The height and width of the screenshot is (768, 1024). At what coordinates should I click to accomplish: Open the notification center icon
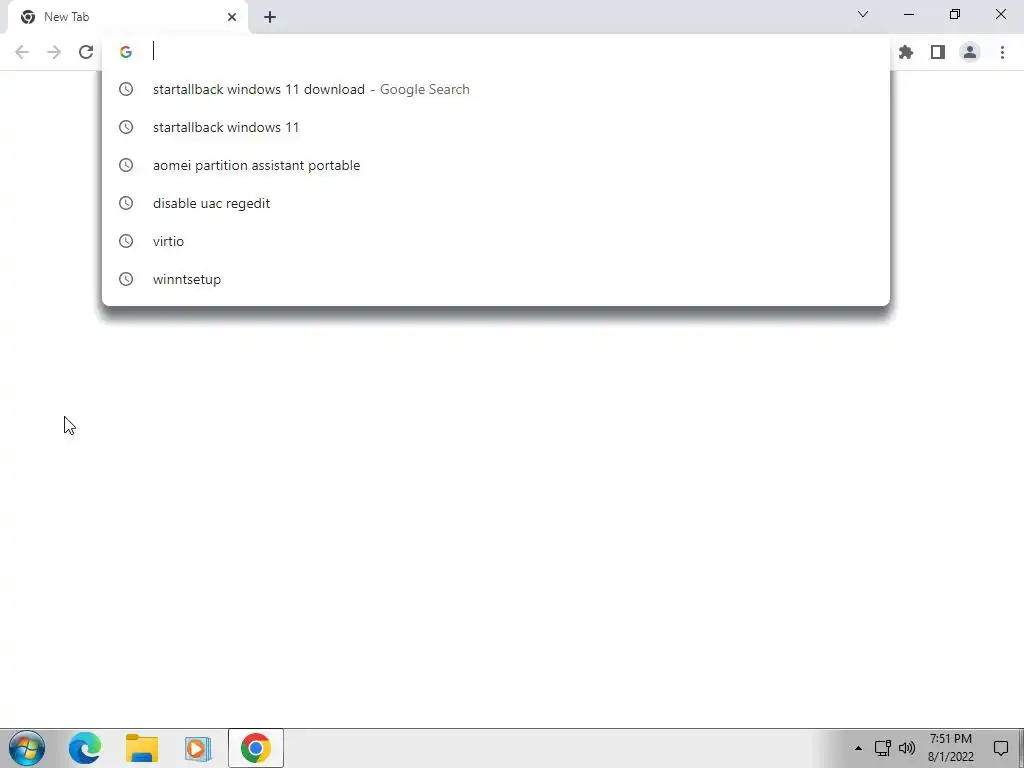tap(1000, 748)
